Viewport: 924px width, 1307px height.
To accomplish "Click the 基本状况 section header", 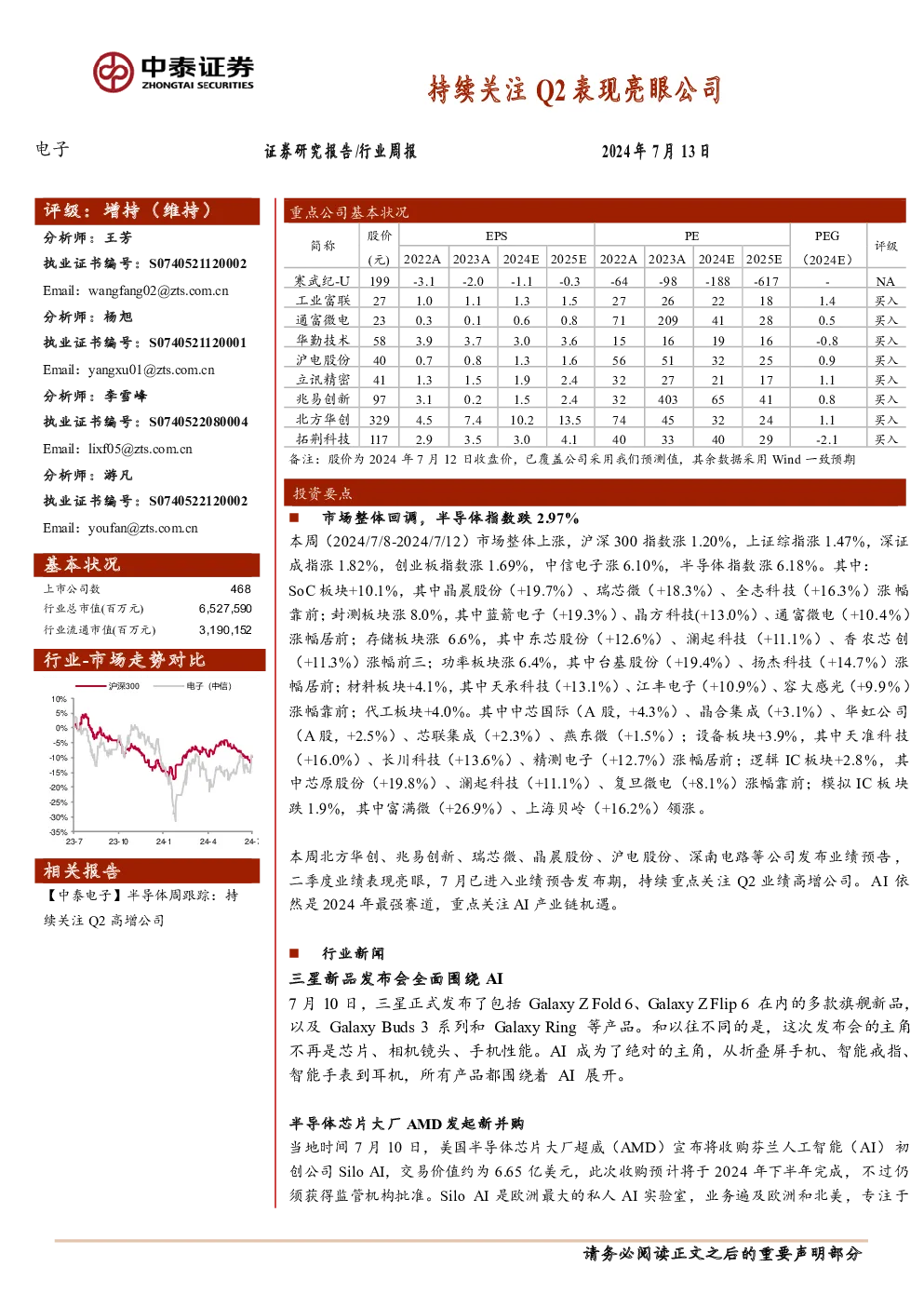I will click(x=147, y=564).
